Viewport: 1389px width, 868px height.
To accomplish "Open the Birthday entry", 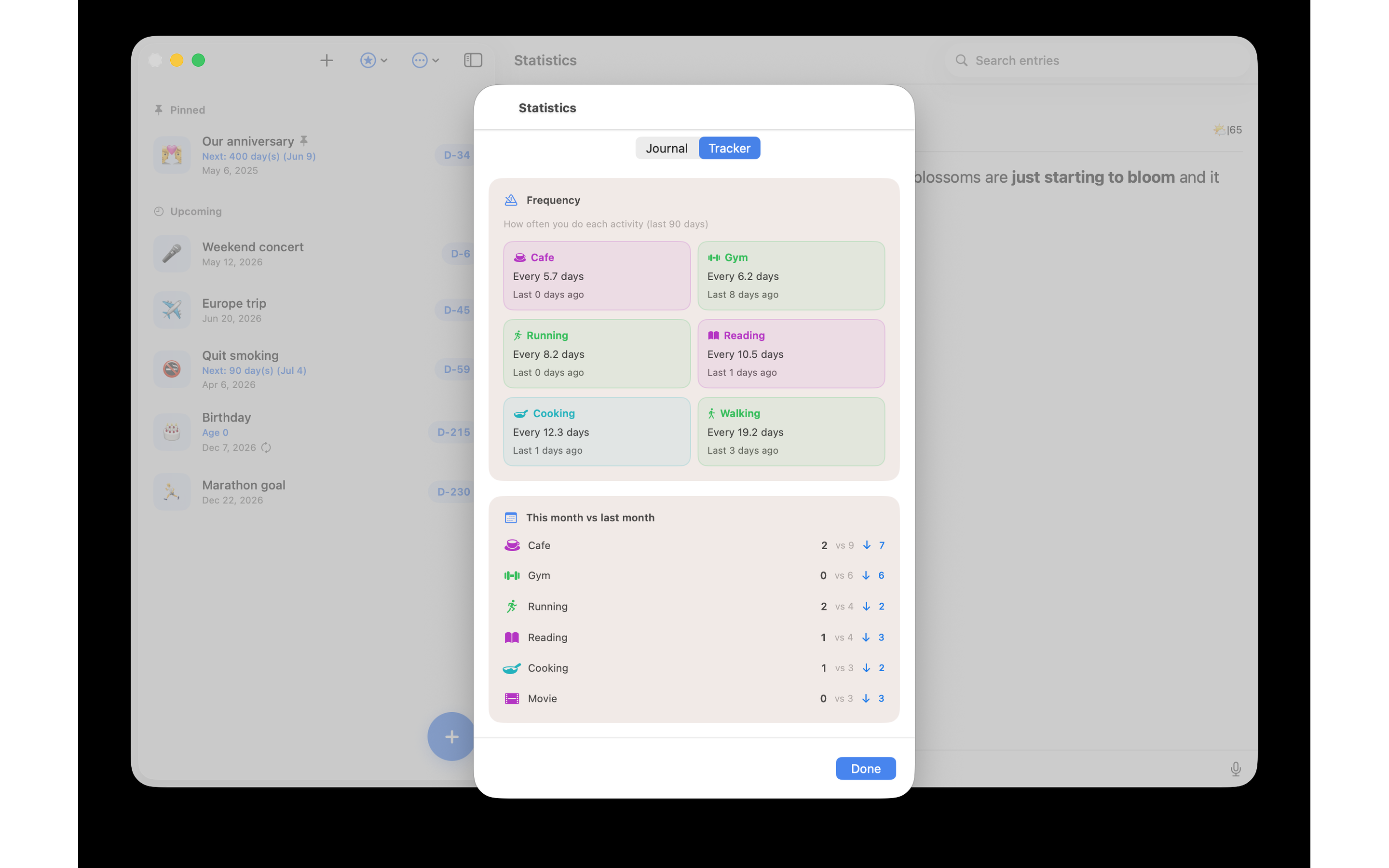I will (313, 432).
